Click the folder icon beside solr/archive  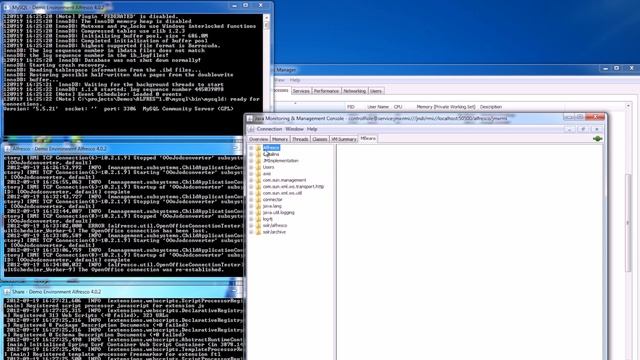point(258,232)
